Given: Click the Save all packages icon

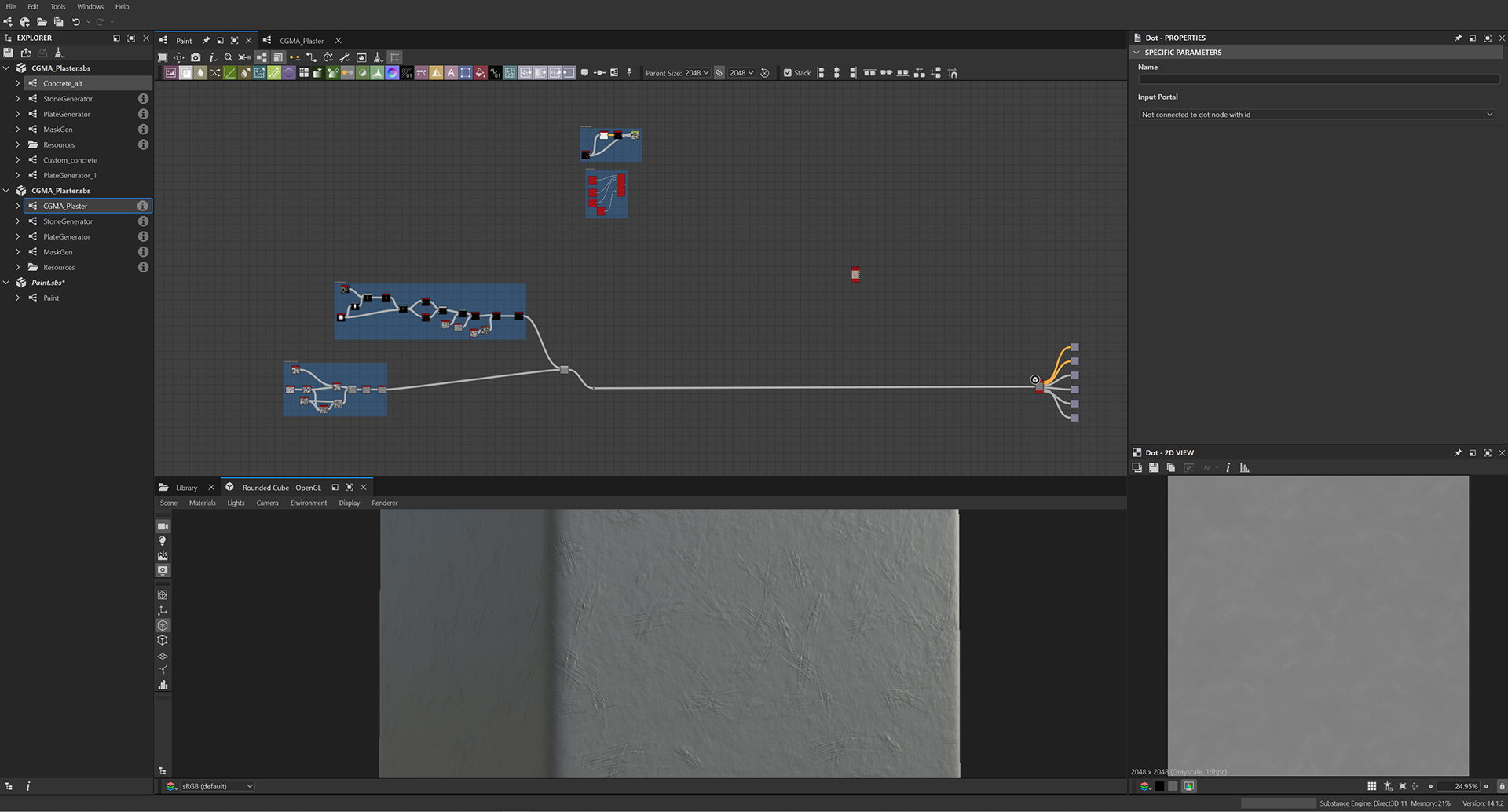Looking at the screenshot, I should [x=58, y=22].
